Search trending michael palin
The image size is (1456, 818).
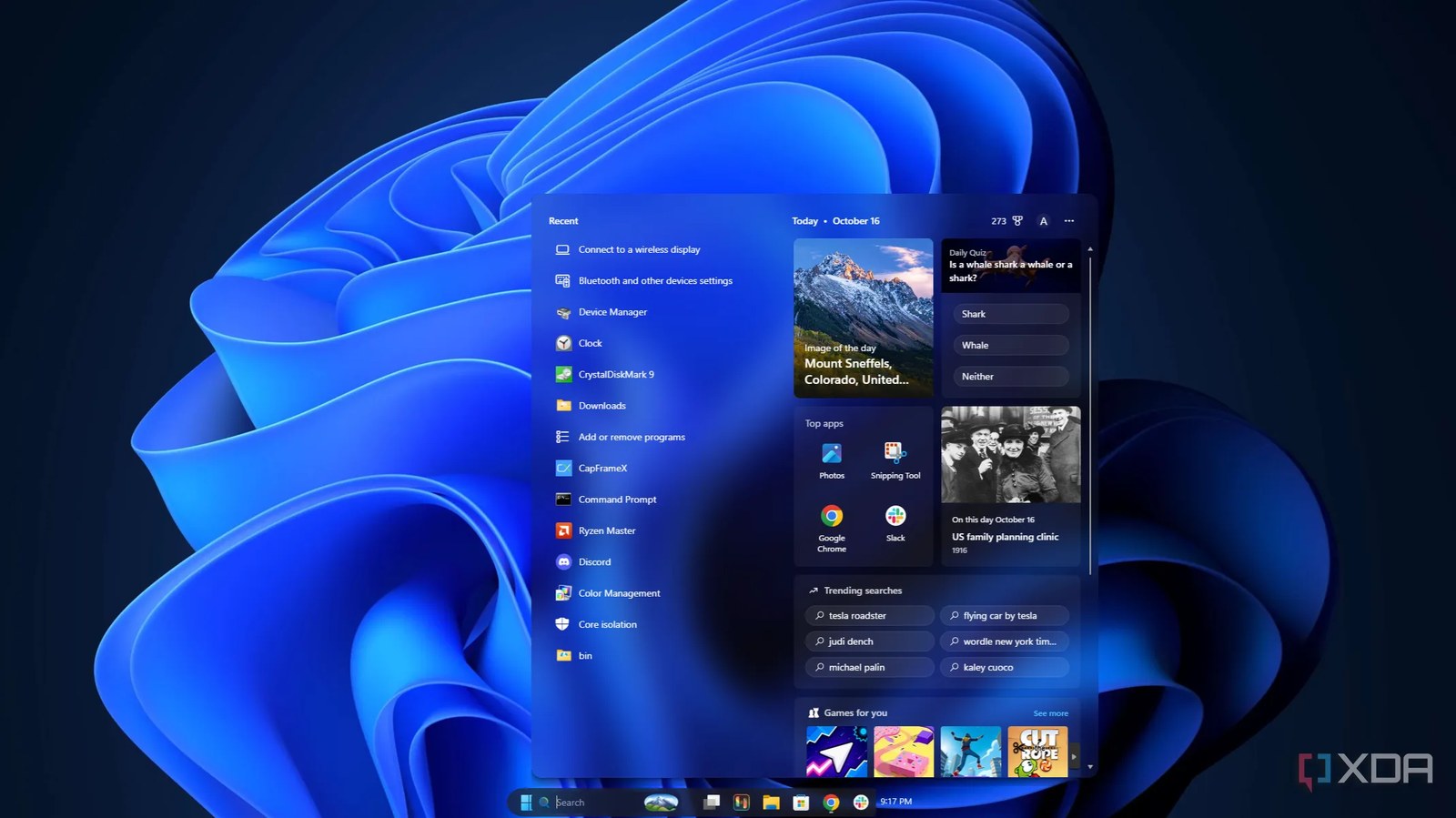click(869, 667)
